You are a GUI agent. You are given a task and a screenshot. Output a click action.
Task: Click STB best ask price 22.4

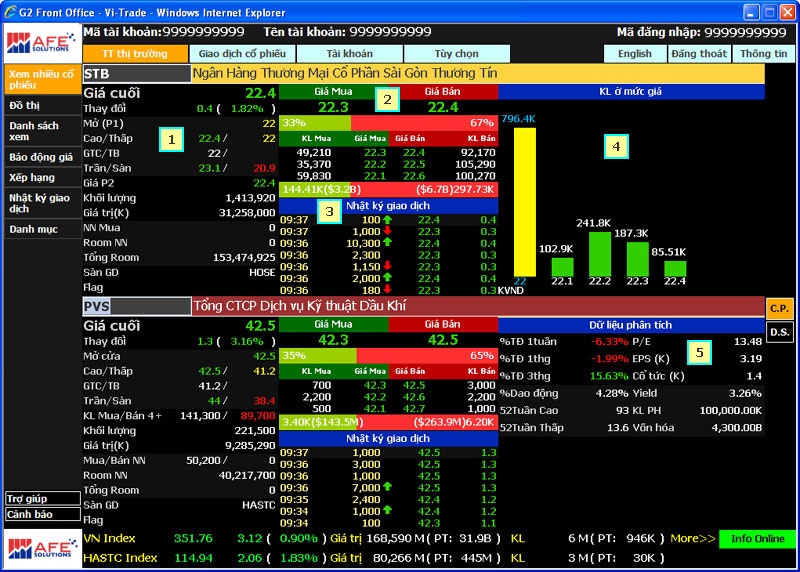click(x=443, y=107)
